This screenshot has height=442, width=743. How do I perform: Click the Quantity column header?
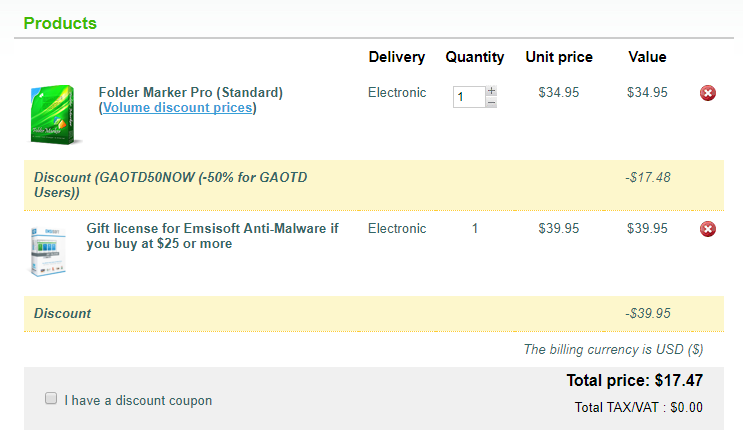[x=475, y=57]
